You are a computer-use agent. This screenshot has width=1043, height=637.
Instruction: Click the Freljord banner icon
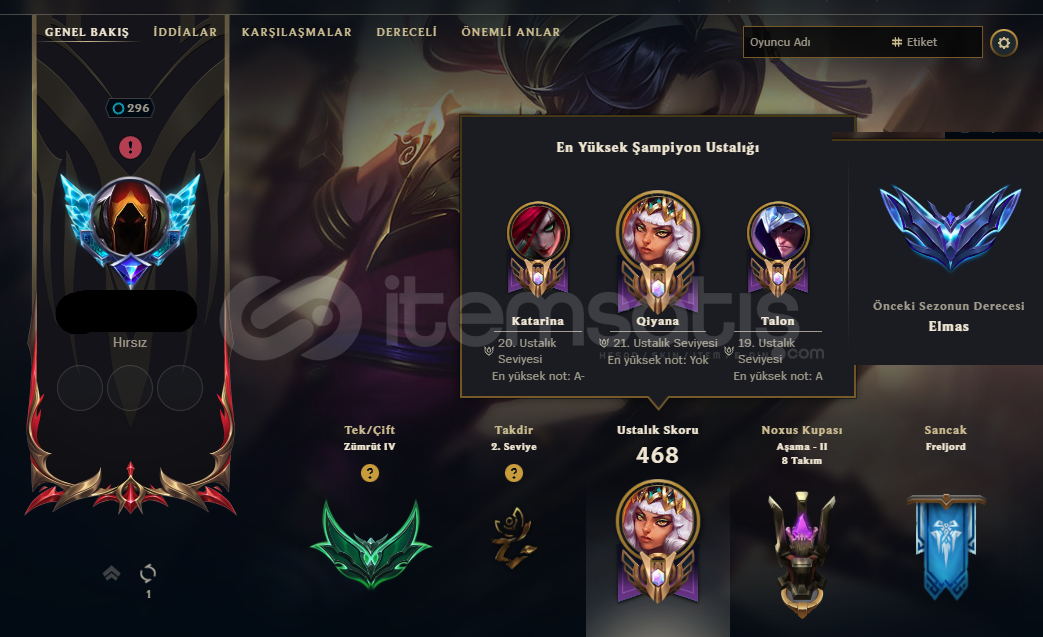[945, 547]
